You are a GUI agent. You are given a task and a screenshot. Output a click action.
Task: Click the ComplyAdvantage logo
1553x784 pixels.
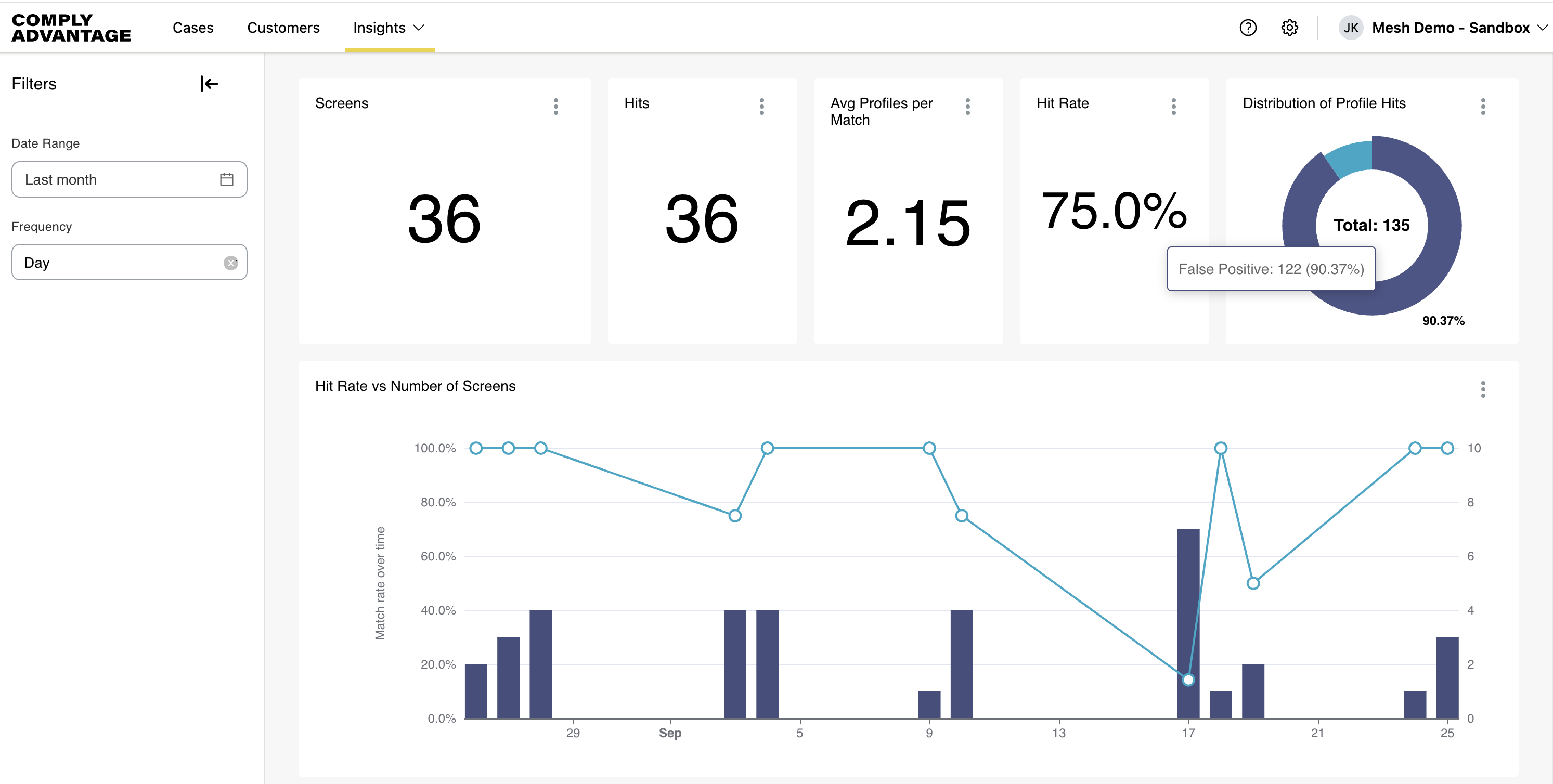pos(71,28)
